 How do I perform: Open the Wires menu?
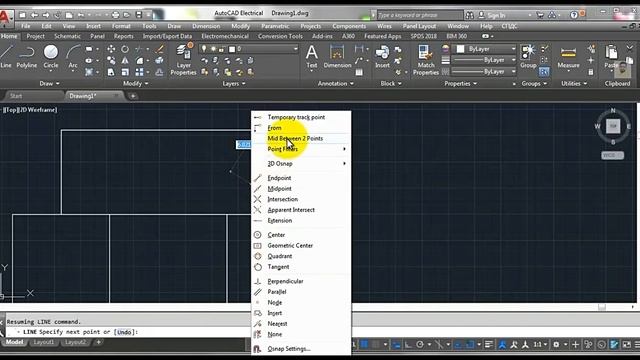(x=384, y=26)
